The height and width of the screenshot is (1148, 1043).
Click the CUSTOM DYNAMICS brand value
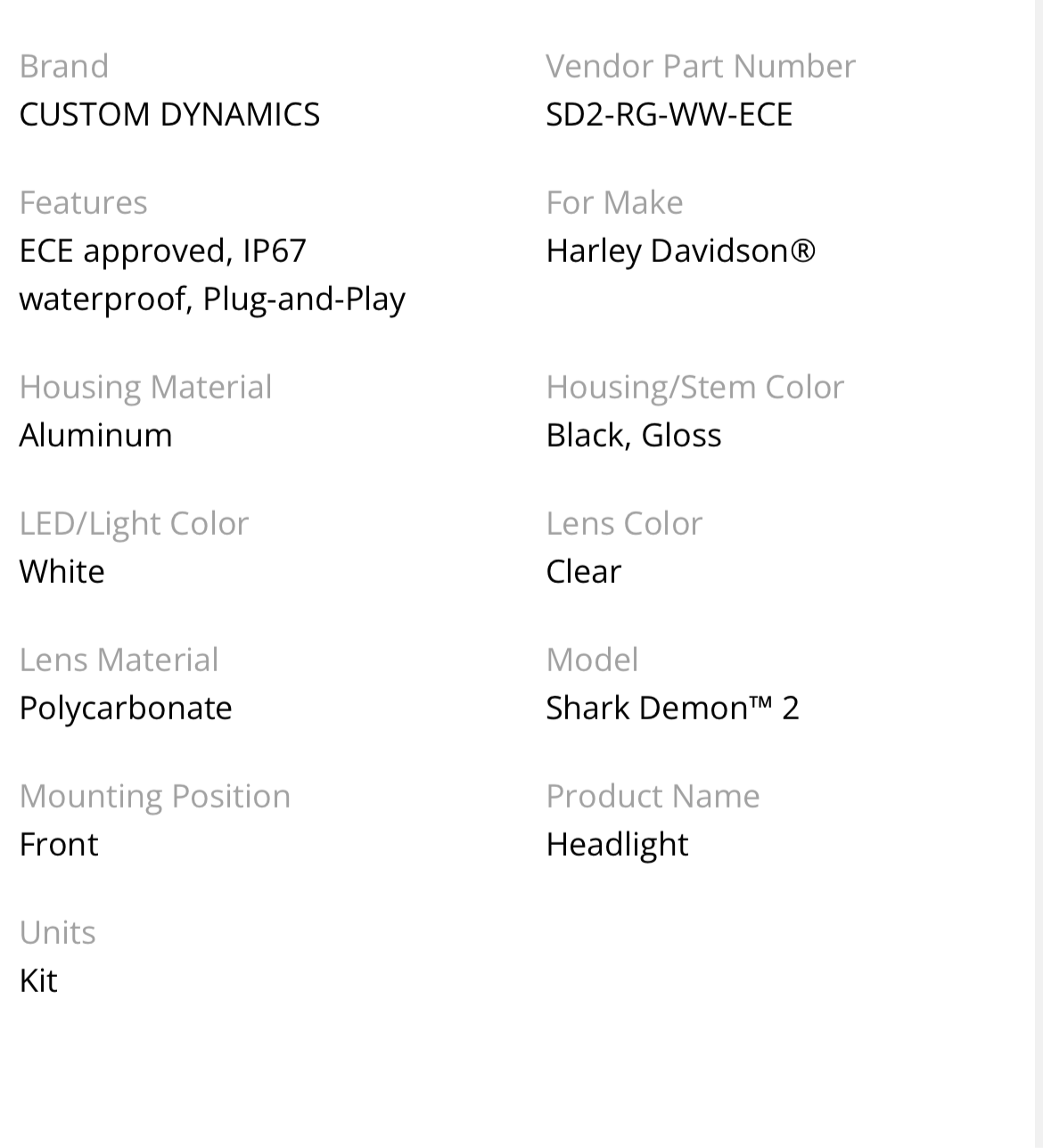[x=169, y=114]
